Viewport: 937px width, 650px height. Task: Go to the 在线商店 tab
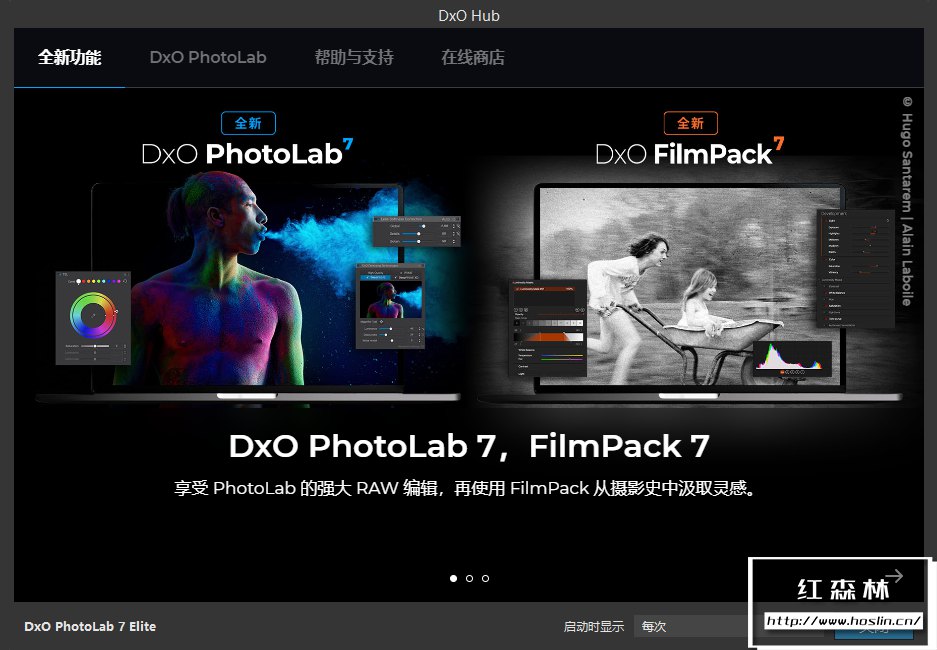pos(473,57)
